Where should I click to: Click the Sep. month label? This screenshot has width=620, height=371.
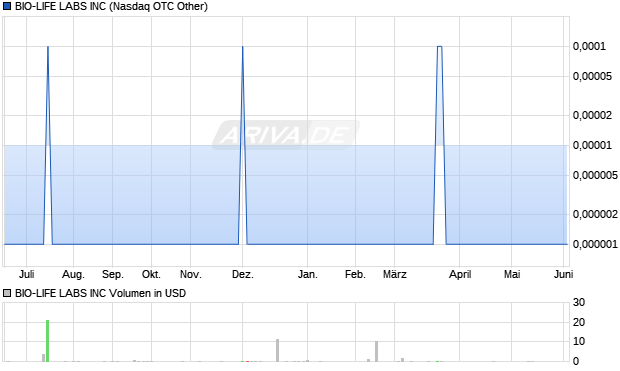point(113,274)
